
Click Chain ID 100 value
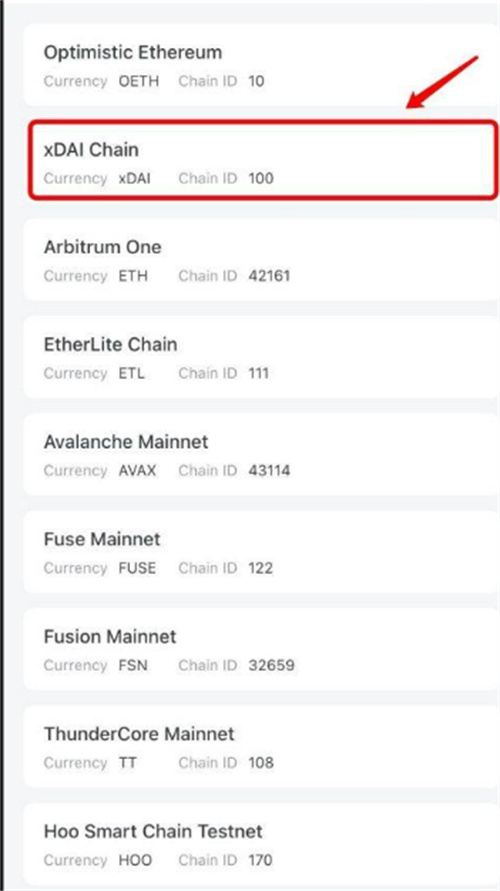261,178
